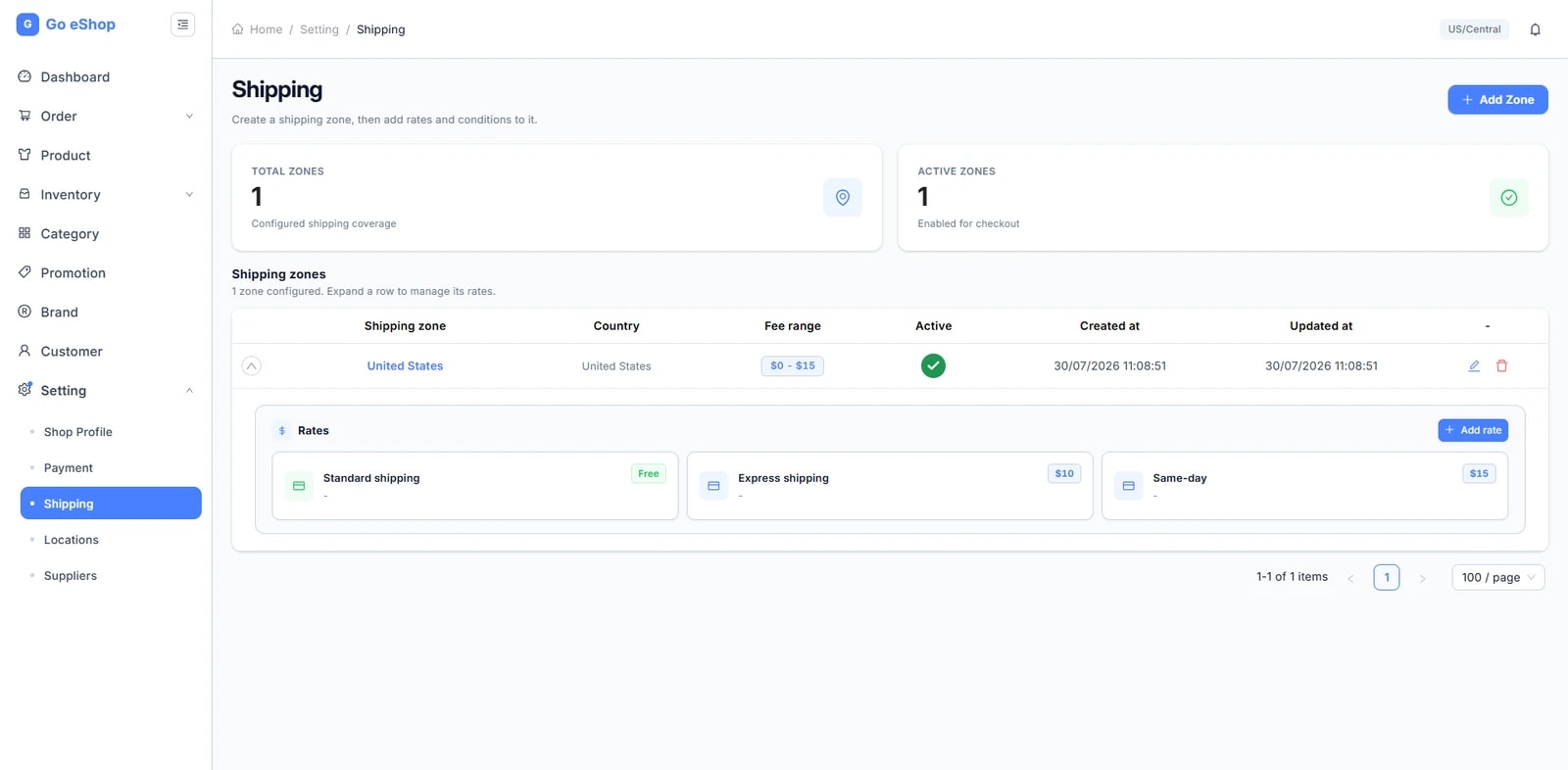This screenshot has width=1568, height=770.
Task: Click the Add rate button
Action: pos(1473,430)
